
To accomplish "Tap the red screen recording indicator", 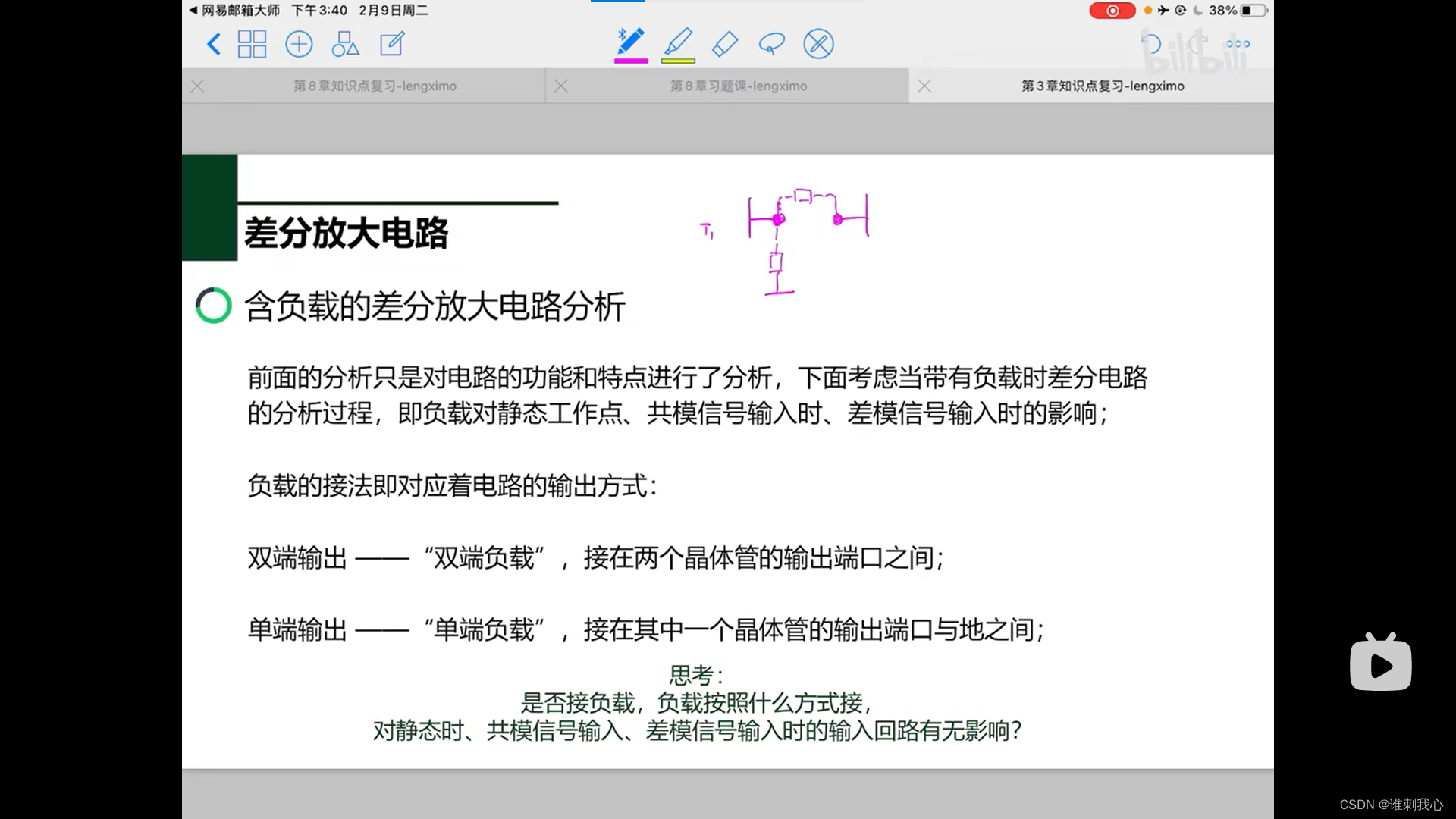I will tap(1112, 11).
